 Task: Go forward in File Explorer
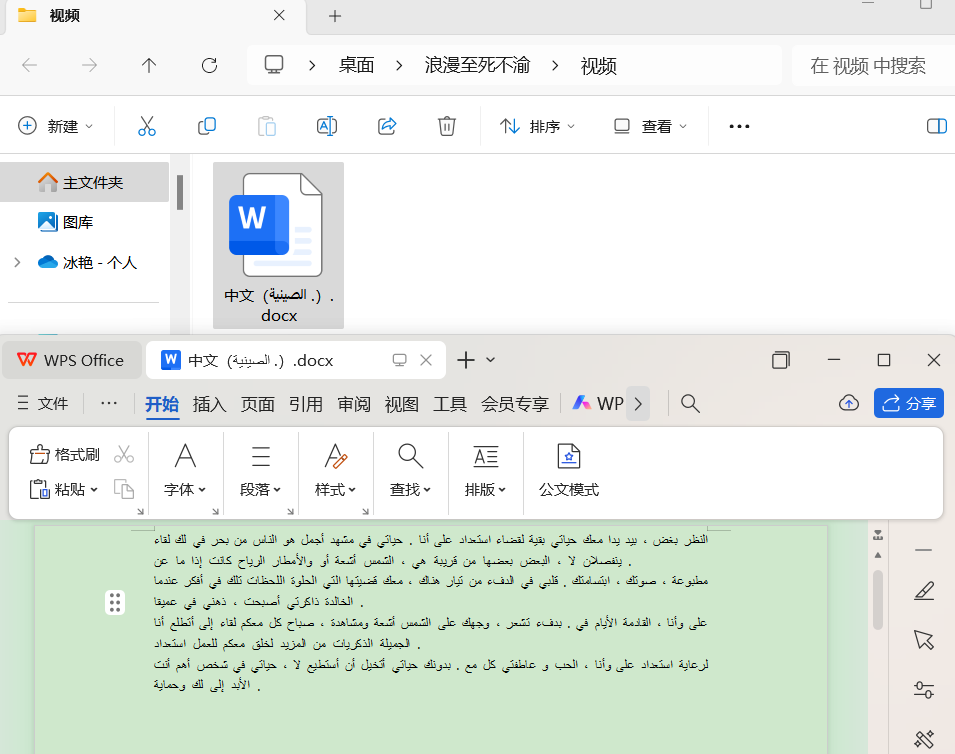(x=89, y=65)
